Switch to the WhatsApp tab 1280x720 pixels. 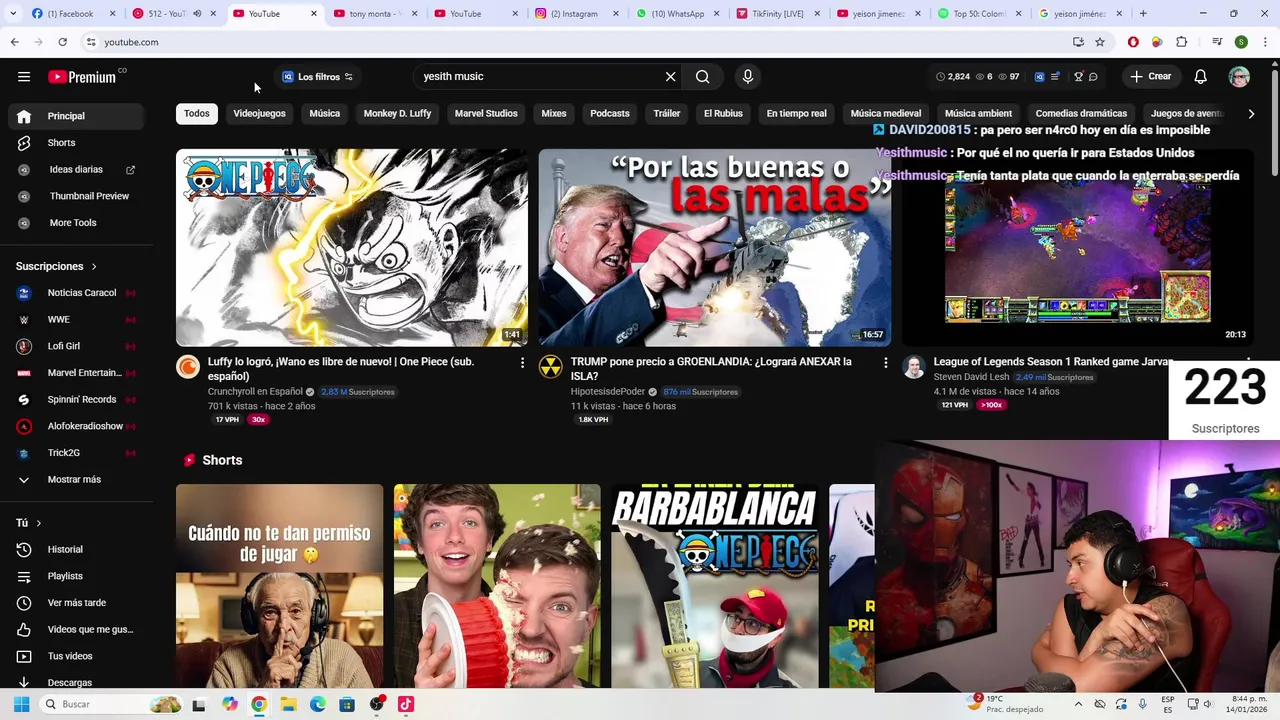[677, 14]
